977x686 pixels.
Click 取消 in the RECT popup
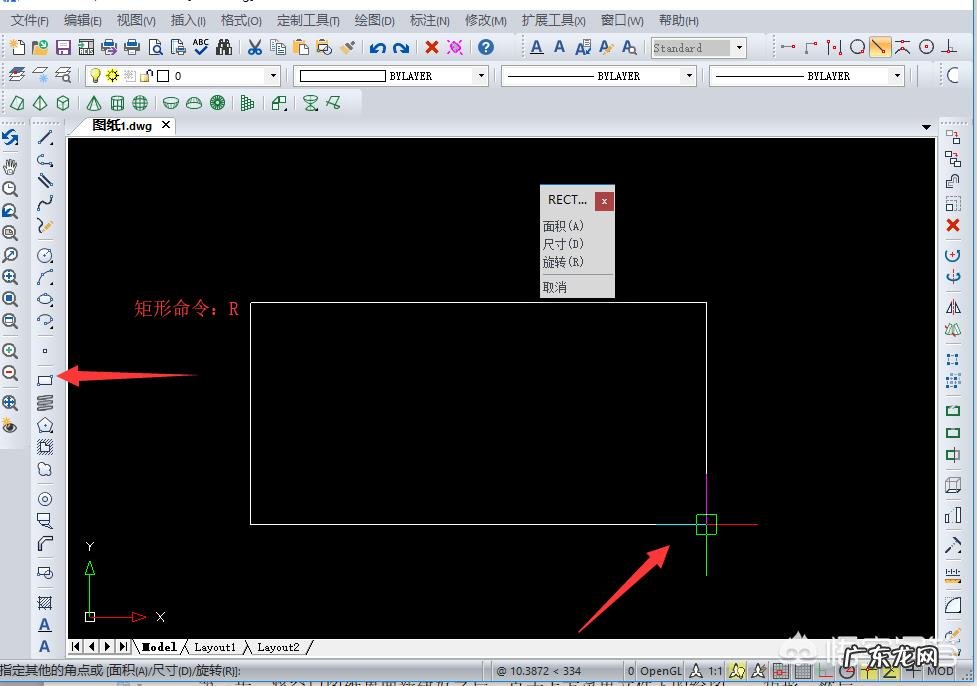(x=554, y=287)
